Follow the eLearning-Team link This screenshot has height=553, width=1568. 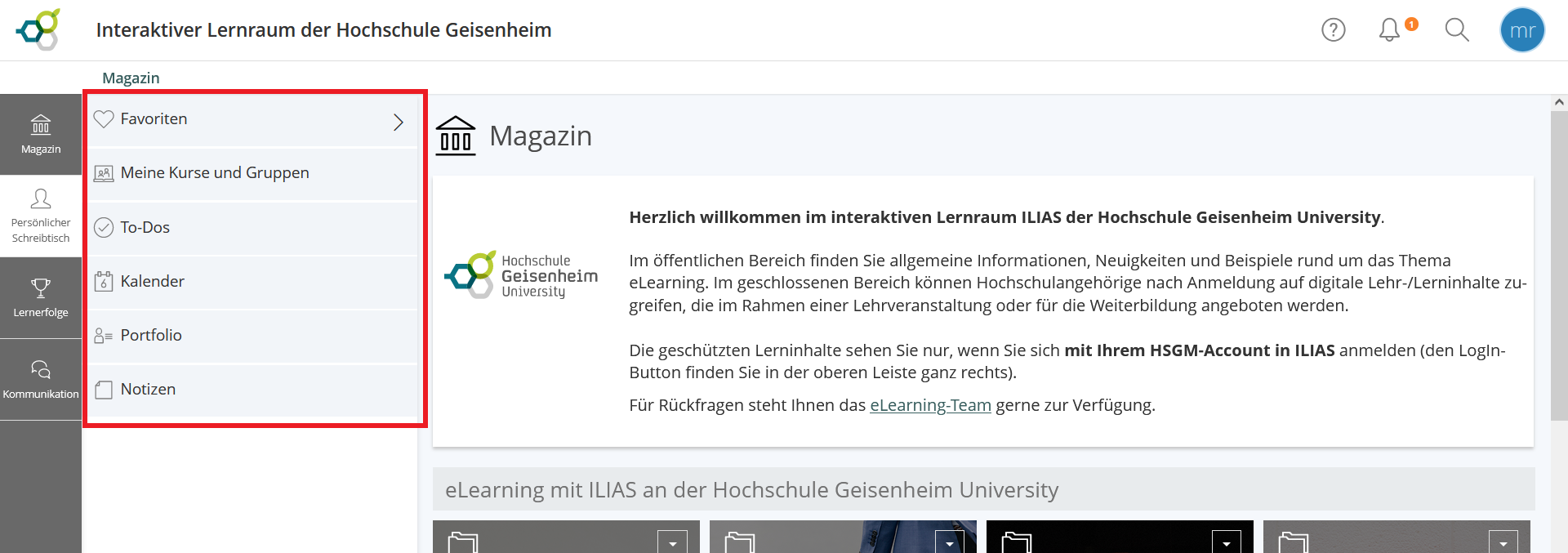click(930, 405)
